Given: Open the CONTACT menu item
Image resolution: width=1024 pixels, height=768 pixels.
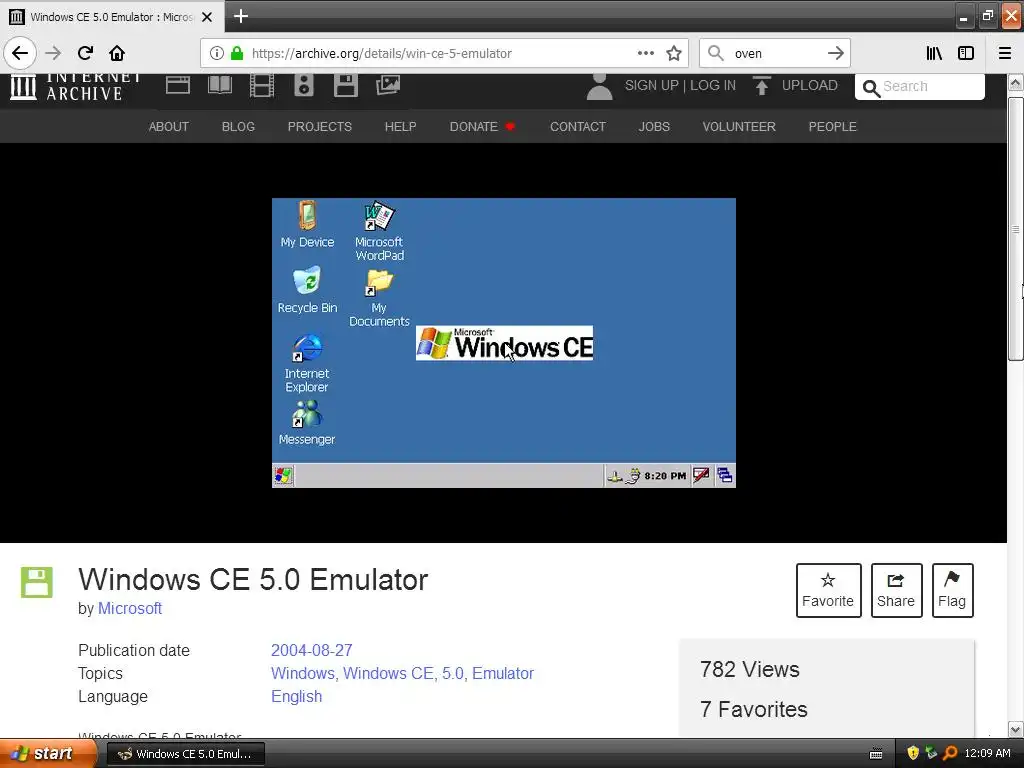Looking at the screenshot, I should 578,127.
